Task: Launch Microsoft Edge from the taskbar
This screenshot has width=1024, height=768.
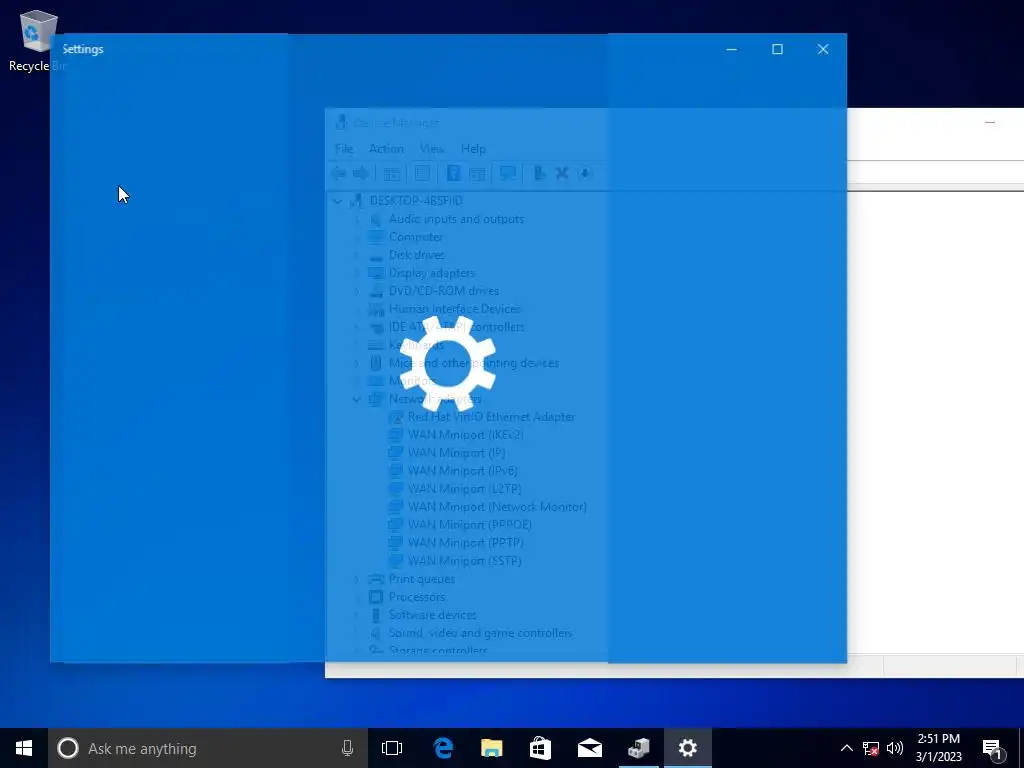Action: pyautogui.click(x=443, y=748)
